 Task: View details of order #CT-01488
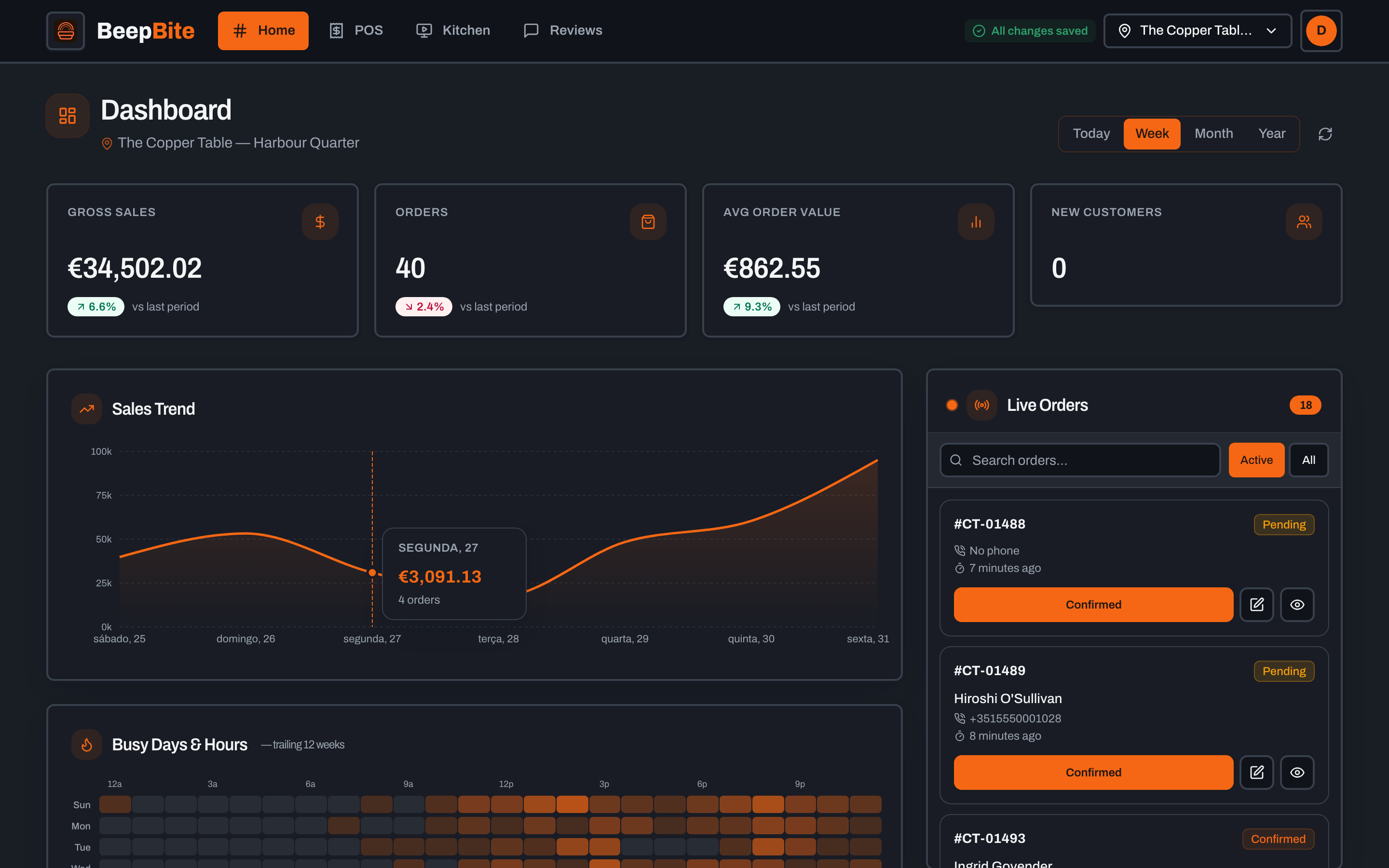pos(1296,605)
